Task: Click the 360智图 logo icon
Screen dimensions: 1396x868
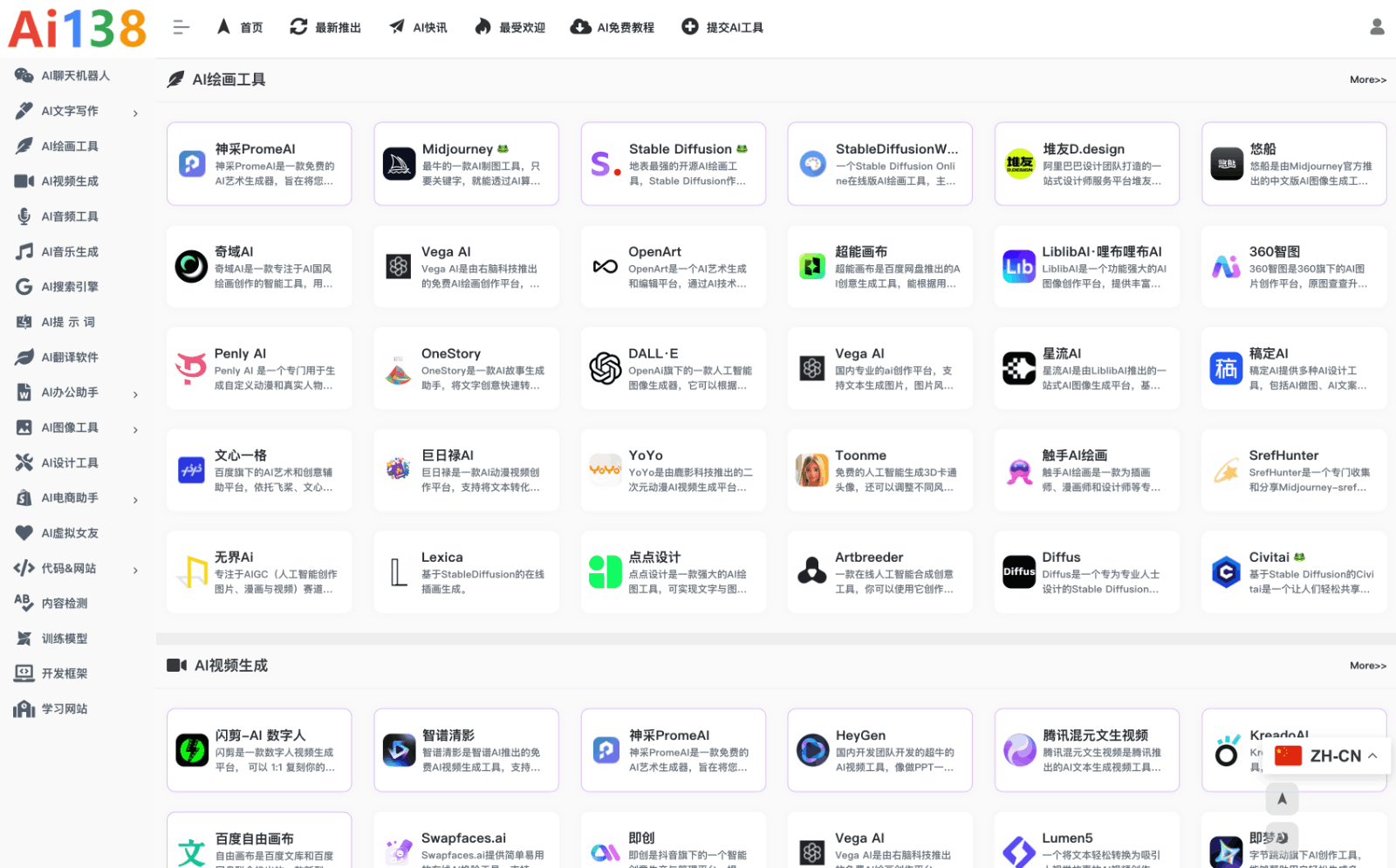Action: point(1226,266)
